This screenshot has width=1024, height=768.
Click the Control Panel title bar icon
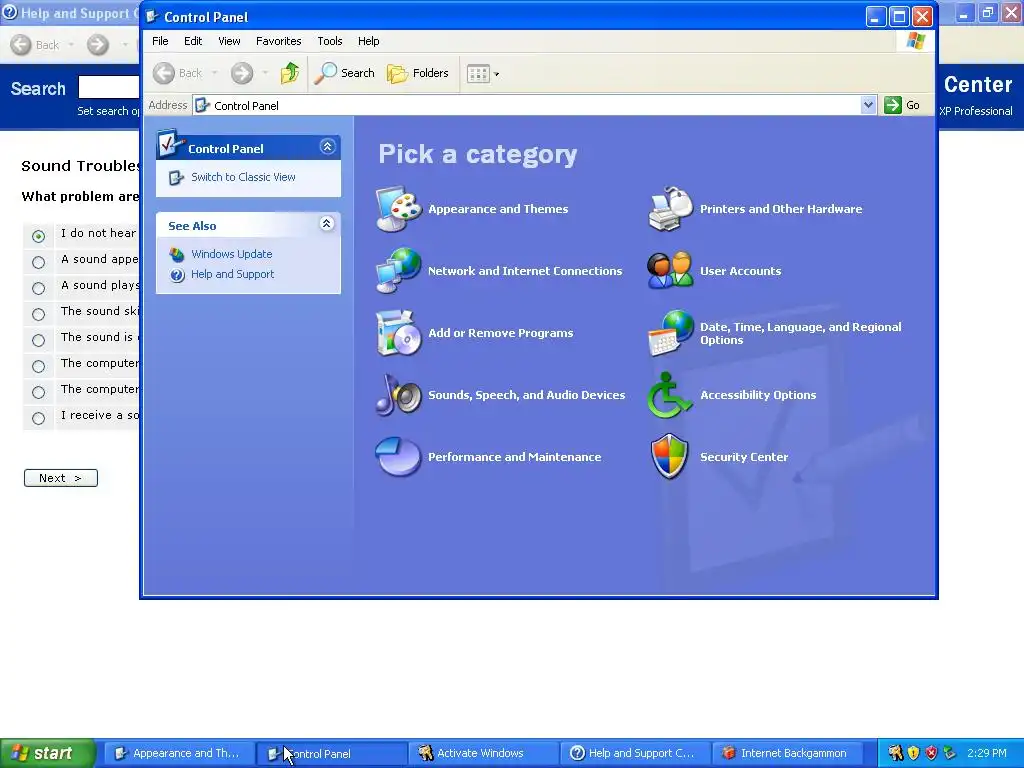152,16
